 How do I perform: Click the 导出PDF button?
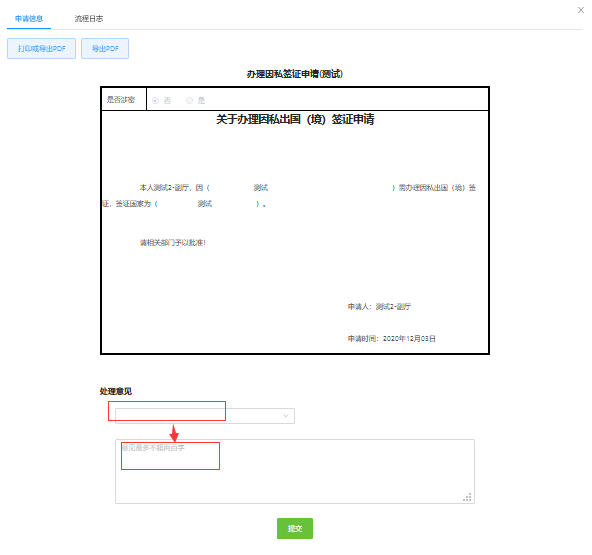pyautogui.click(x=105, y=48)
